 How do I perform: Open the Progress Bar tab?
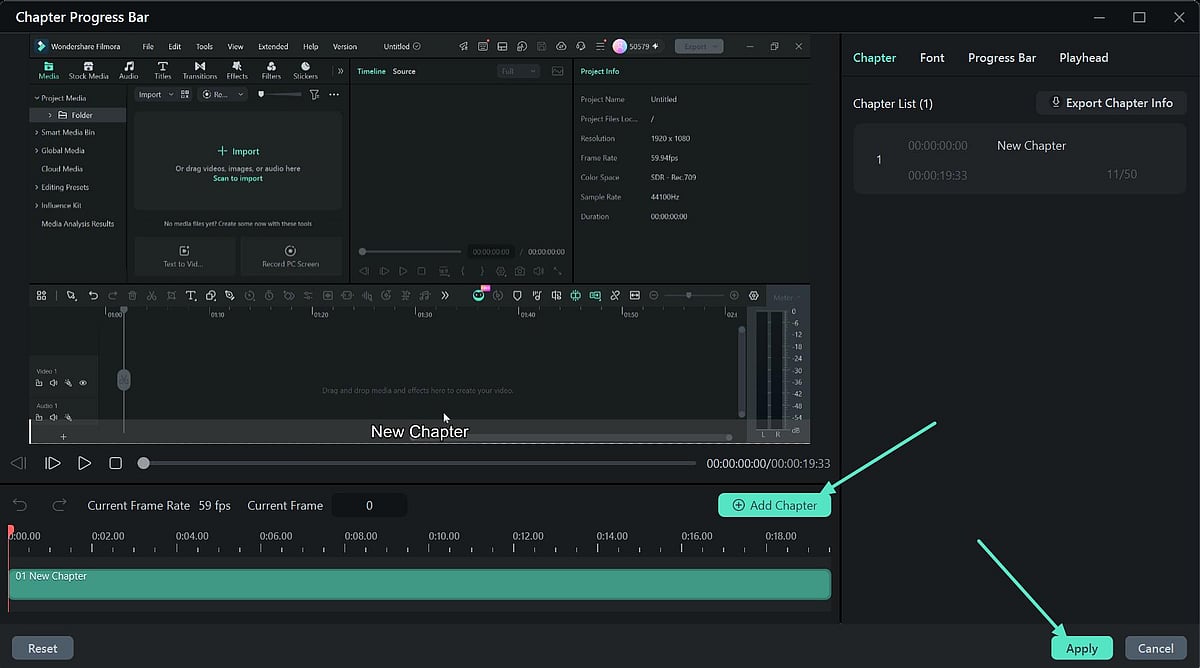(x=1002, y=58)
